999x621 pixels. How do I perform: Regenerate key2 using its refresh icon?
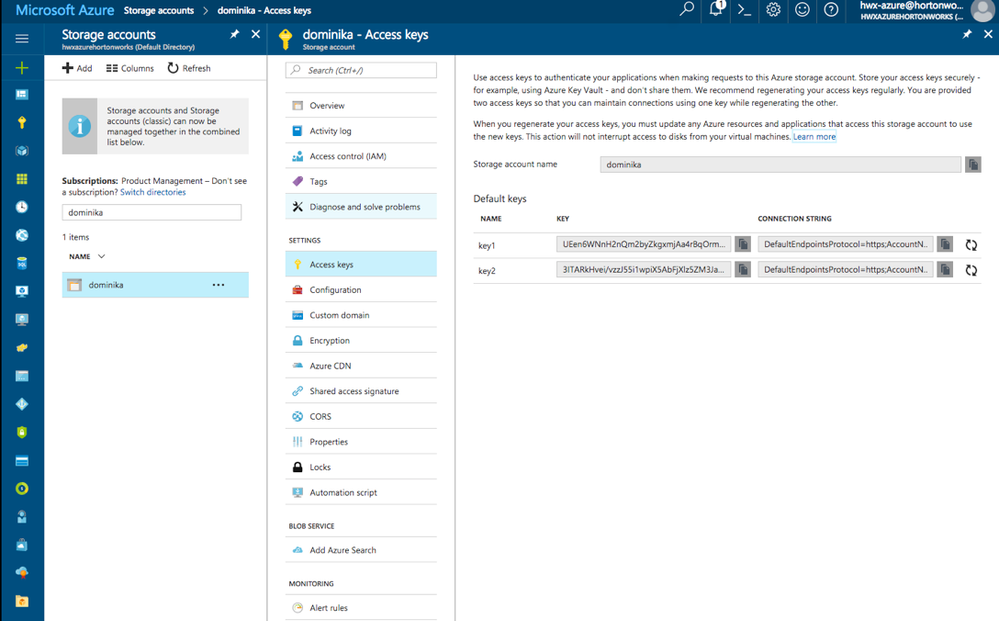click(x=971, y=270)
